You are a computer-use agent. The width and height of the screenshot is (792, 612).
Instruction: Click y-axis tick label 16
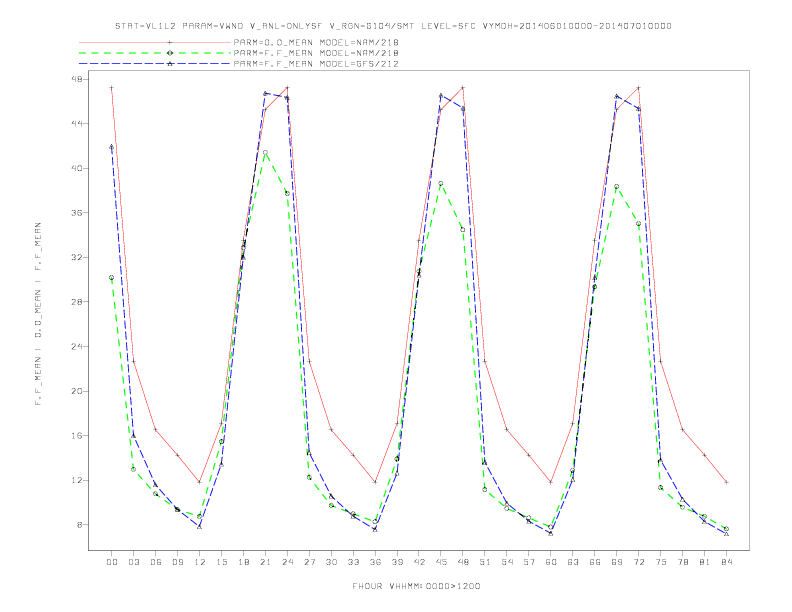(x=78, y=435)
